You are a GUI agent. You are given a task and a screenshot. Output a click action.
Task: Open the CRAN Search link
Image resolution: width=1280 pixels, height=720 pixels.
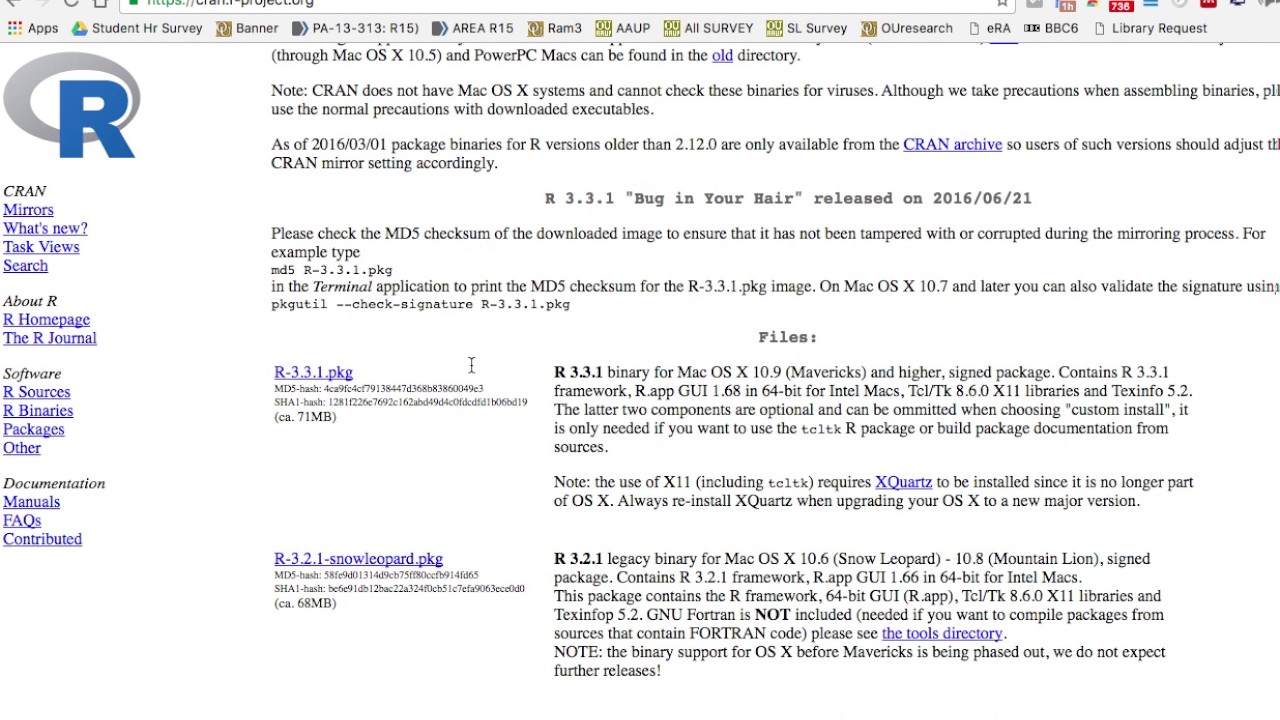coord(25,266)
